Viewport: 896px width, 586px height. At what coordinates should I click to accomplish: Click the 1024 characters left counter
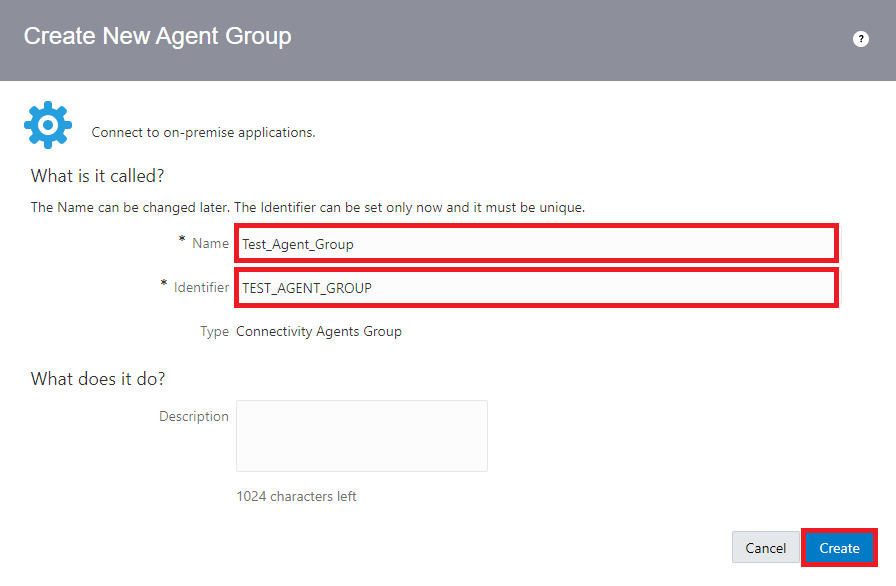(297, 496)
